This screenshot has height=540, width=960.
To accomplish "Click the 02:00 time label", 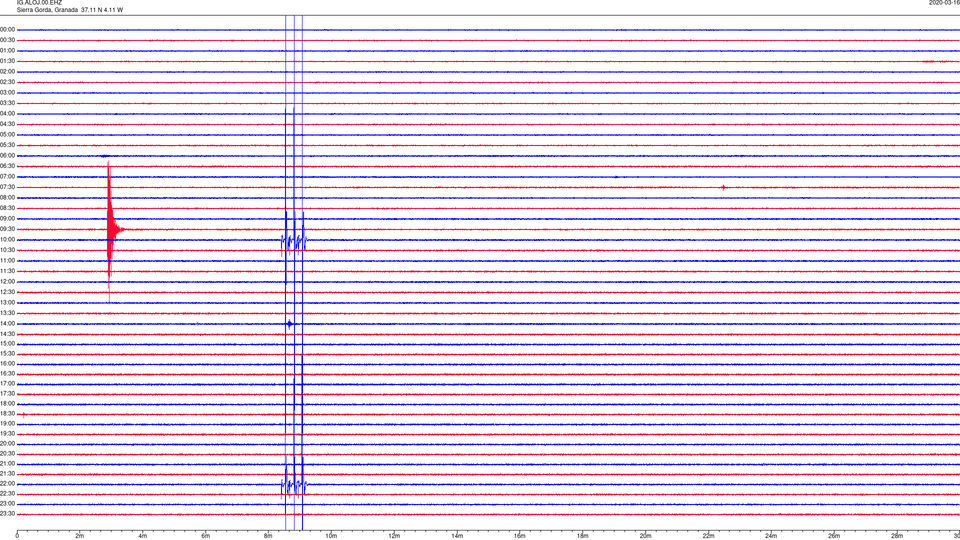I will [7, 72].
